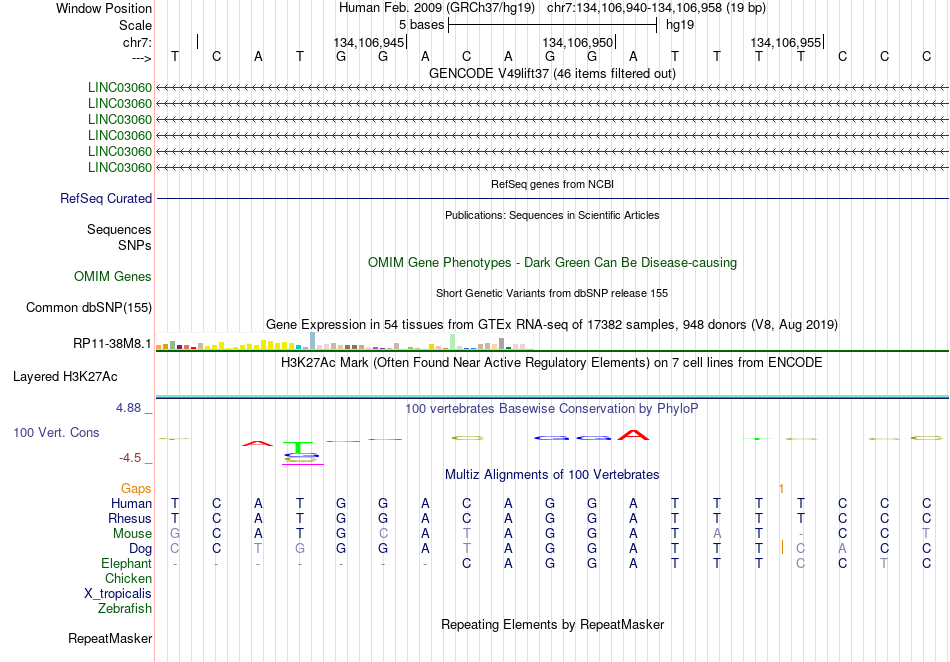Screen dimensions: 950x662
Task: Click the green T logo in PhyloP track
Action: 299,447
